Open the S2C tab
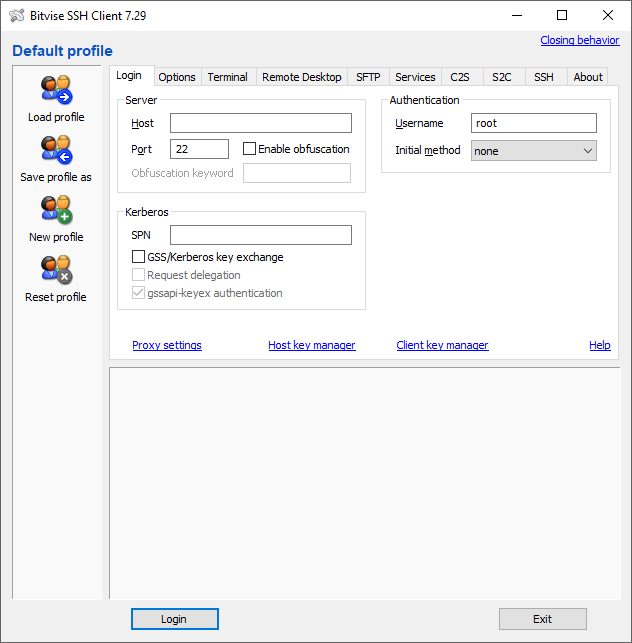Viewport: 632px width, 643px height. pos(502,77)
